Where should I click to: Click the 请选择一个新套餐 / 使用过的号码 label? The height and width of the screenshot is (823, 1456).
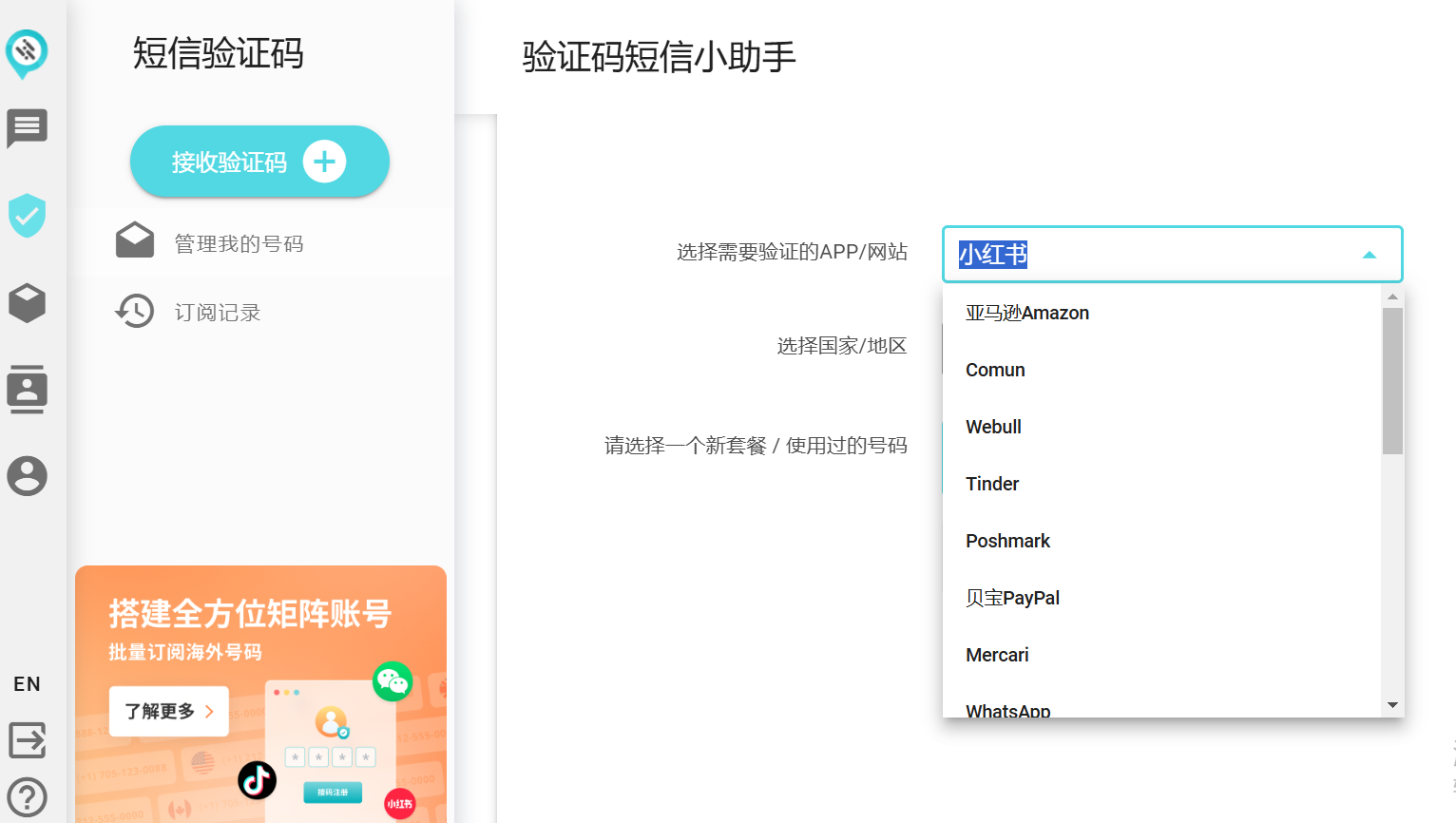point(756,446)
